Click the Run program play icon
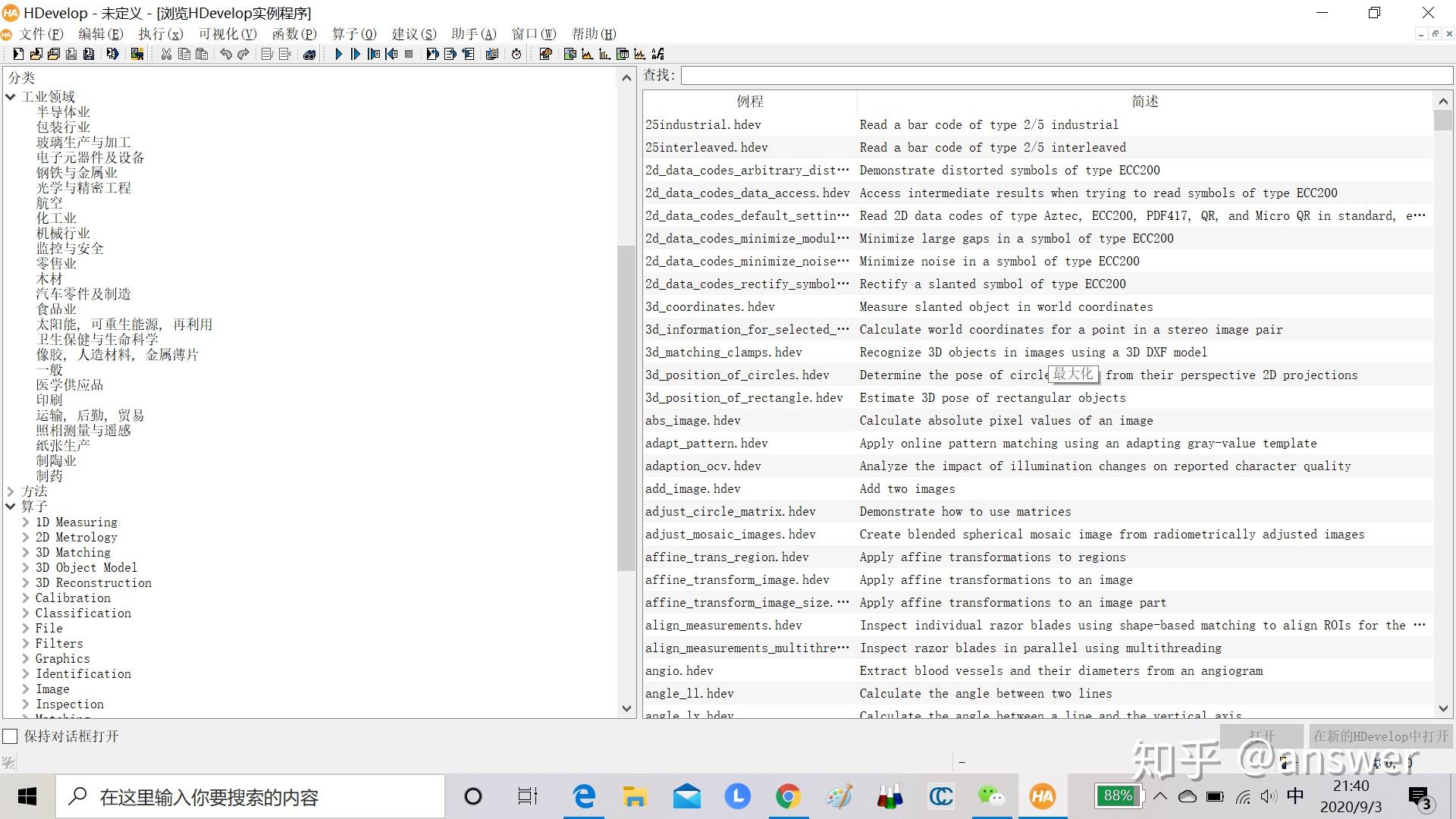Viewport: 1456px width, 819px height. tap(338, 54)
